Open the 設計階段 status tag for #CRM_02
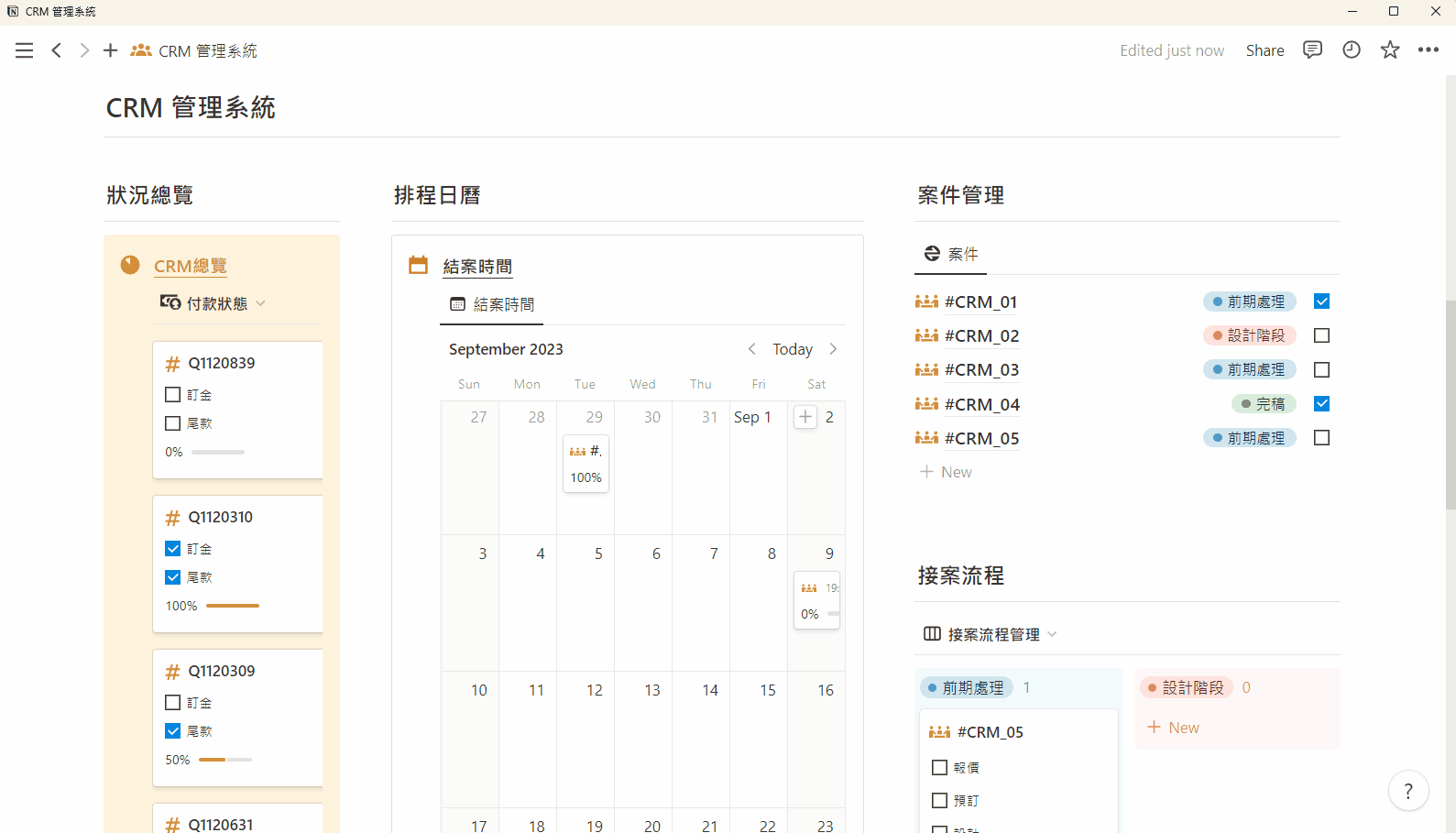The image size is (1456, 833). [x=1250, y=335]
